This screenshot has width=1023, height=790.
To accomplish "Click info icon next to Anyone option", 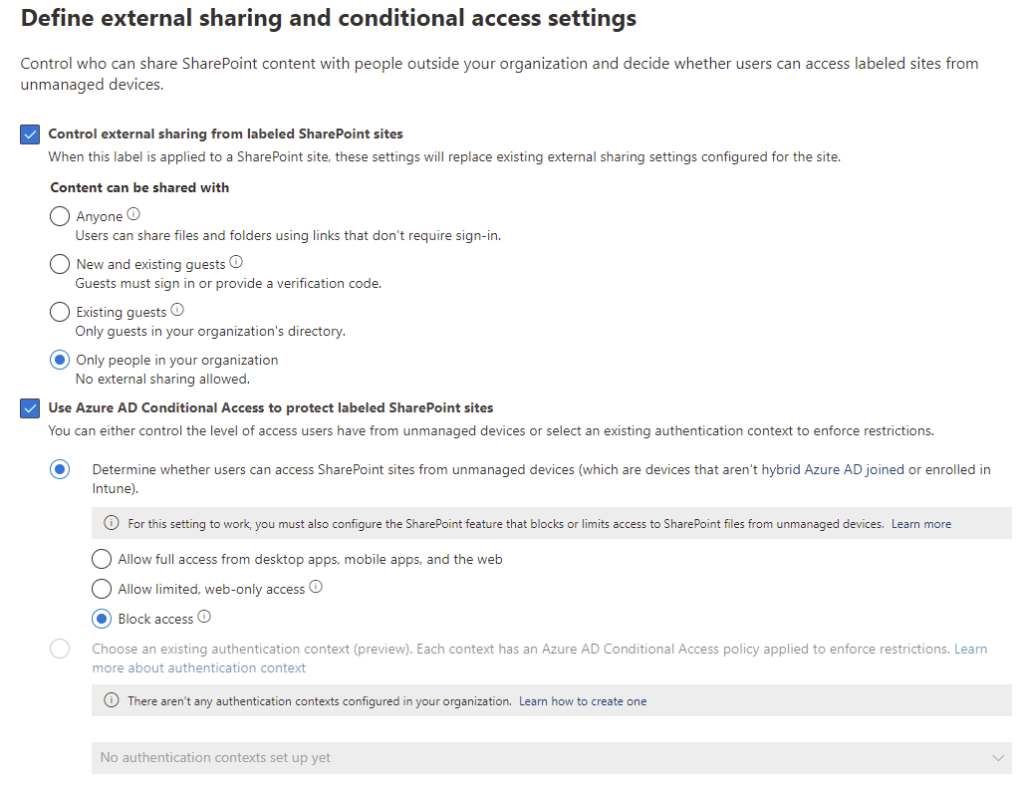I will pyautogui.click(x=134, y=214).
